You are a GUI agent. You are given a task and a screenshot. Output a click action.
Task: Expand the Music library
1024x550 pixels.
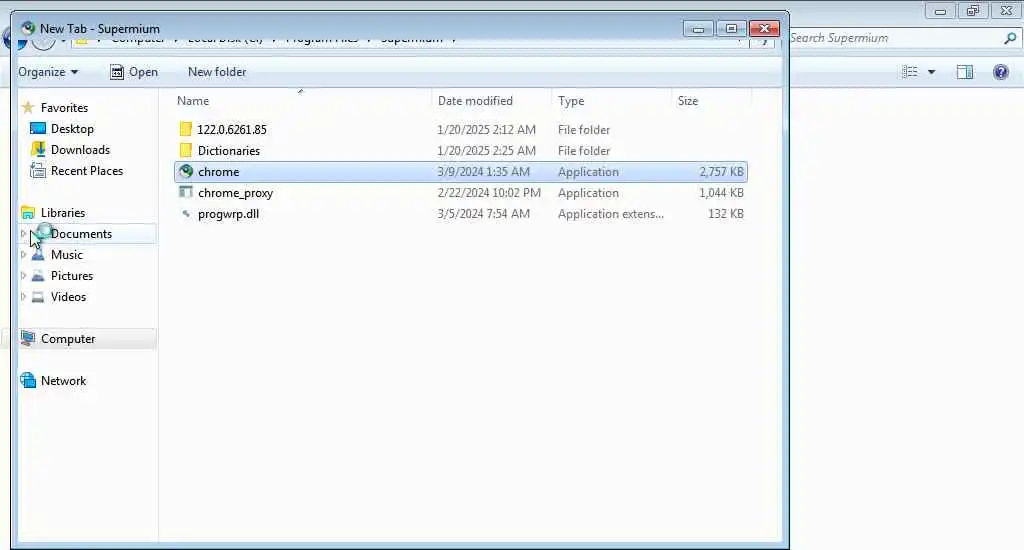[x=24, y=255]
